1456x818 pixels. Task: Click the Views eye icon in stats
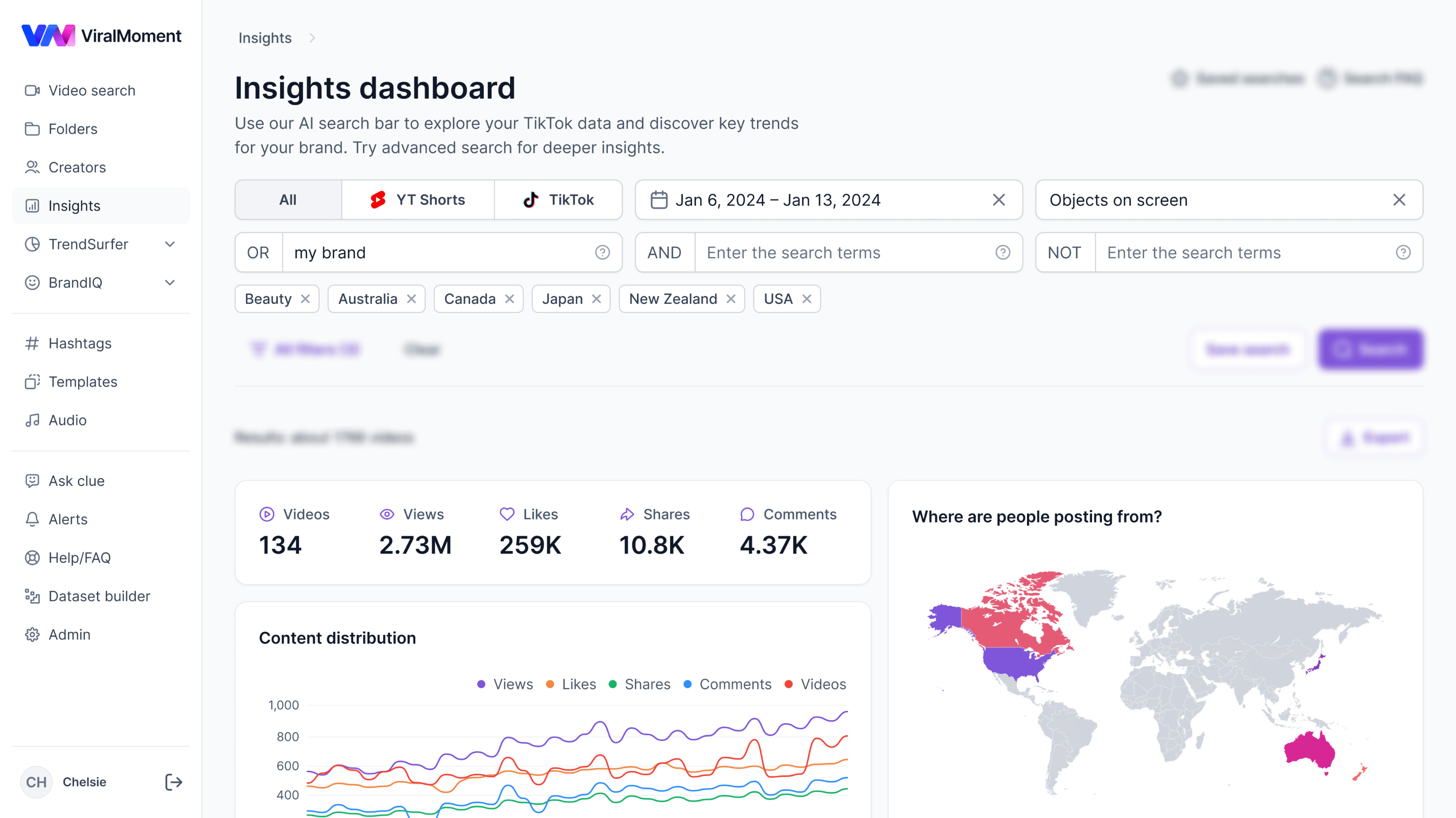click(x=387, y=514)
